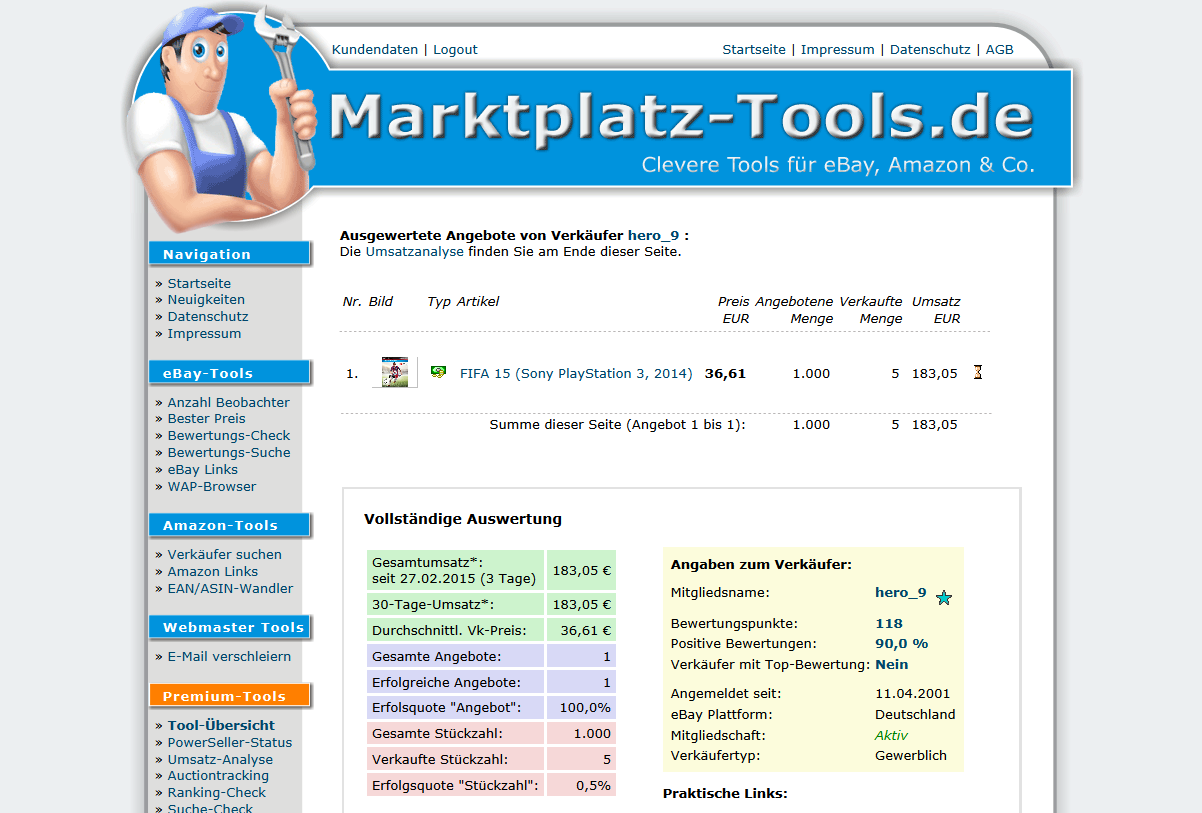The image size is (1202, 813).
Task: Launch the Bewertungs-Suche tool
Action: [x=229, y=453]
